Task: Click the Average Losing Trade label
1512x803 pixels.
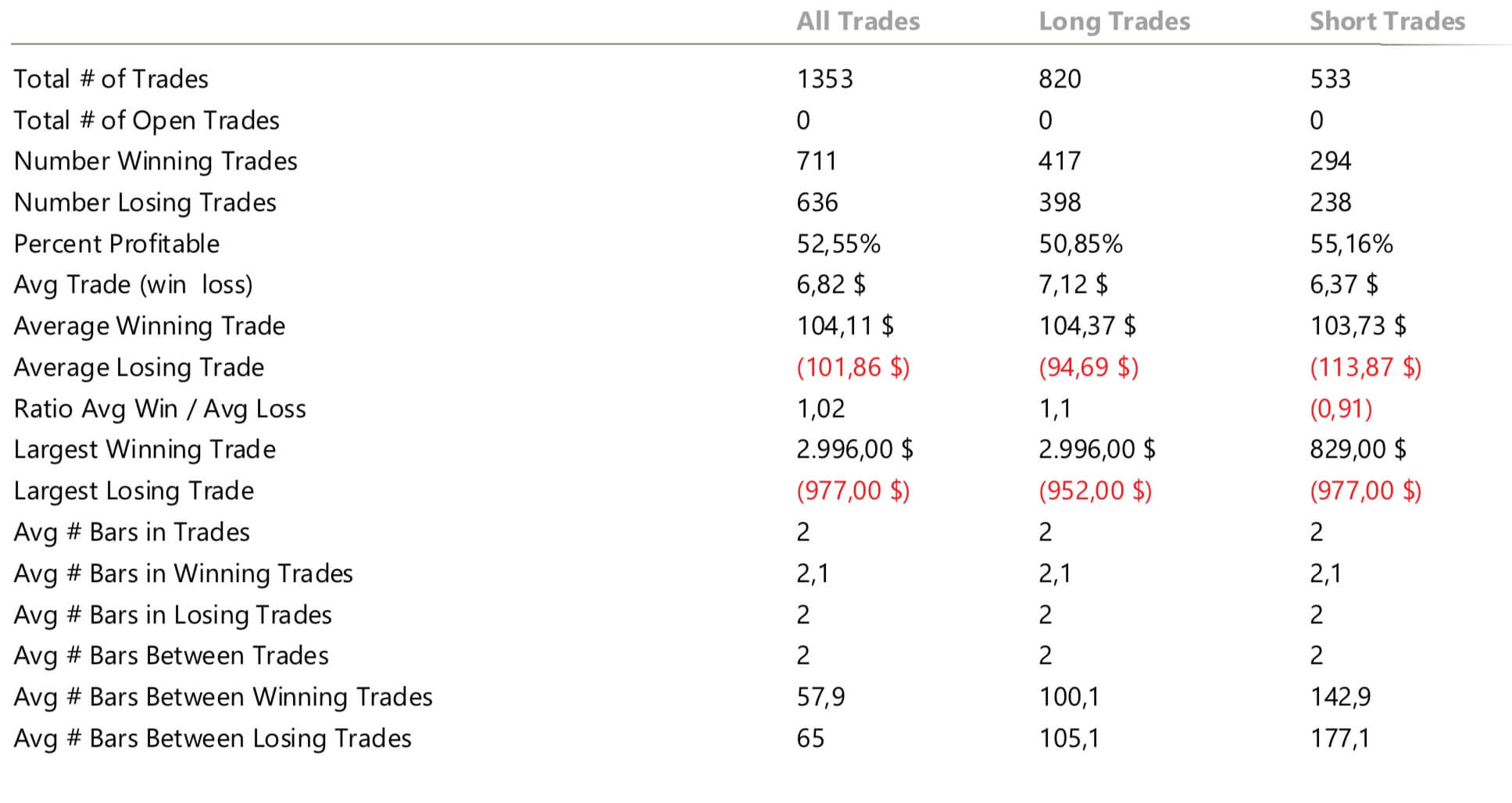Action: [x=139, y=367]
